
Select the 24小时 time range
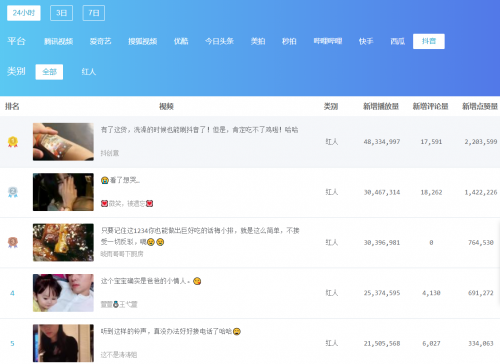coord(24,13)
